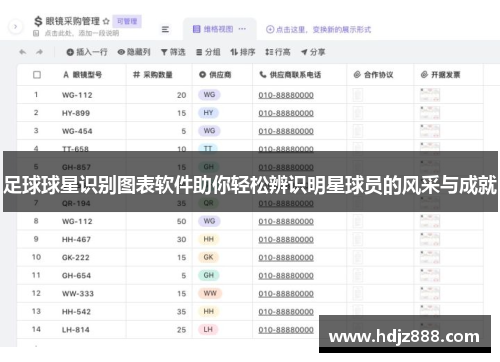Select the HH-467 model cell
500x362 pixels.
[x=76, y=239]
